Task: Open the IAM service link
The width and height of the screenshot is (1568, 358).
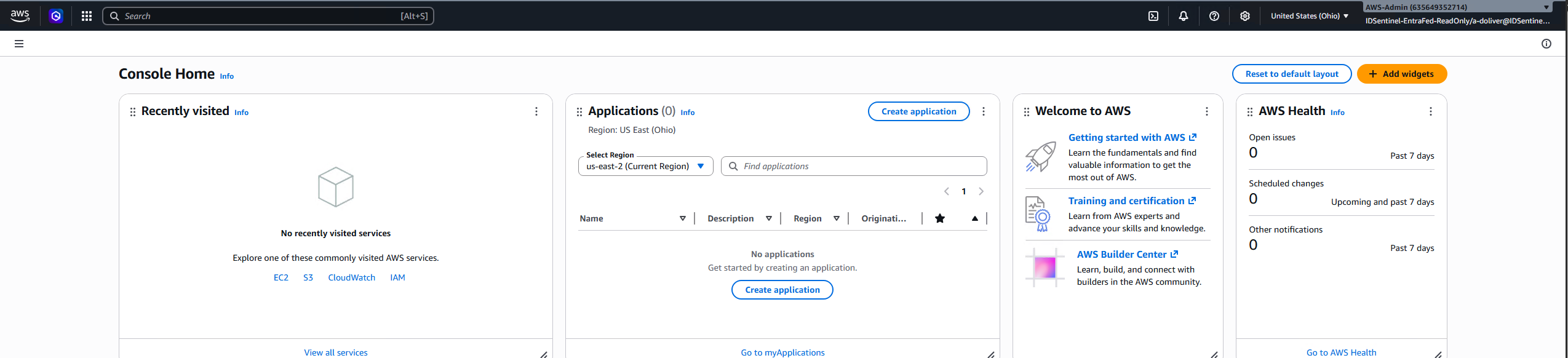Action: [x=397, y=277]
